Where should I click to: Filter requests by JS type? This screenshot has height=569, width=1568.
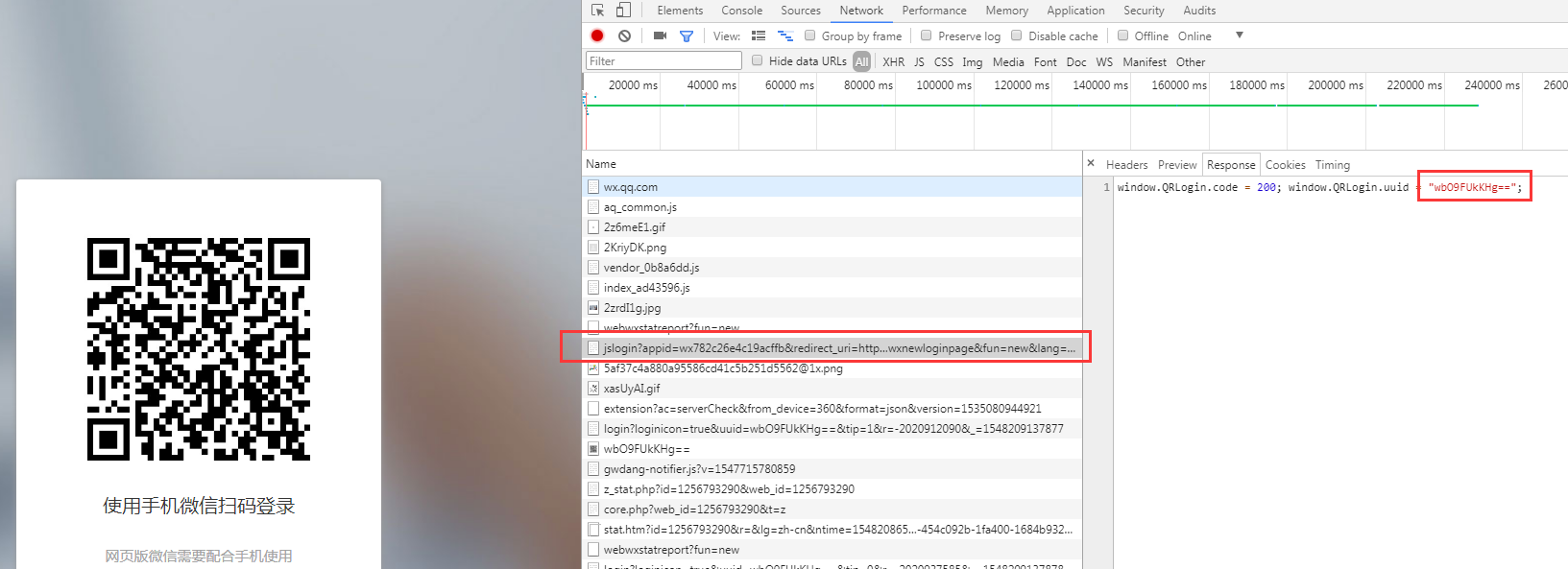919,61
